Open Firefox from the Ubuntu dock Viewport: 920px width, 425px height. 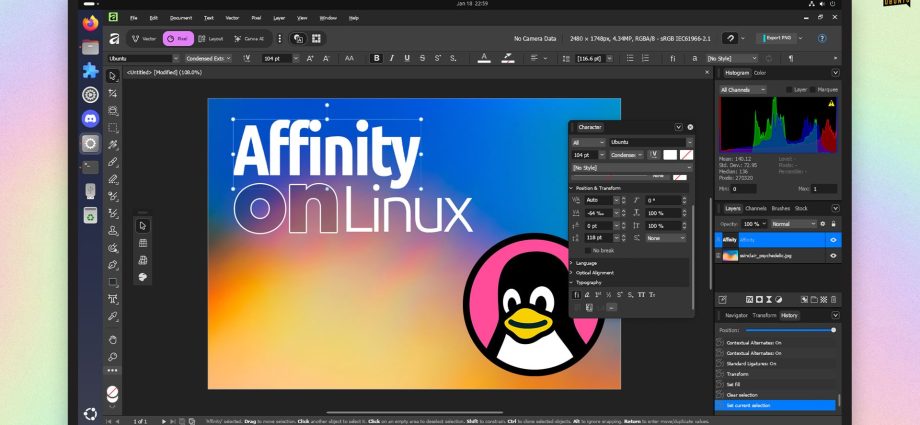click(x=90, y=23)
